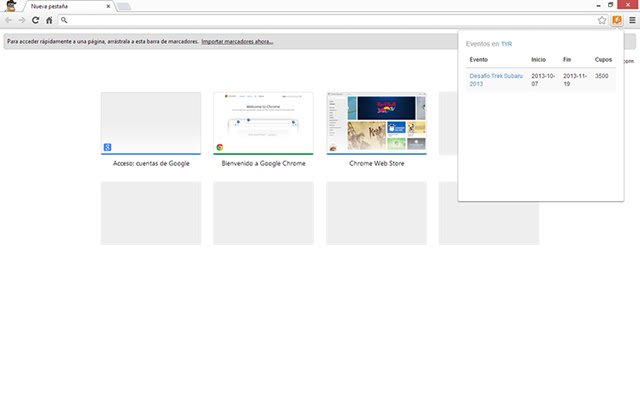Click the 2013-11-19 end date cell

tap(575, 80)
